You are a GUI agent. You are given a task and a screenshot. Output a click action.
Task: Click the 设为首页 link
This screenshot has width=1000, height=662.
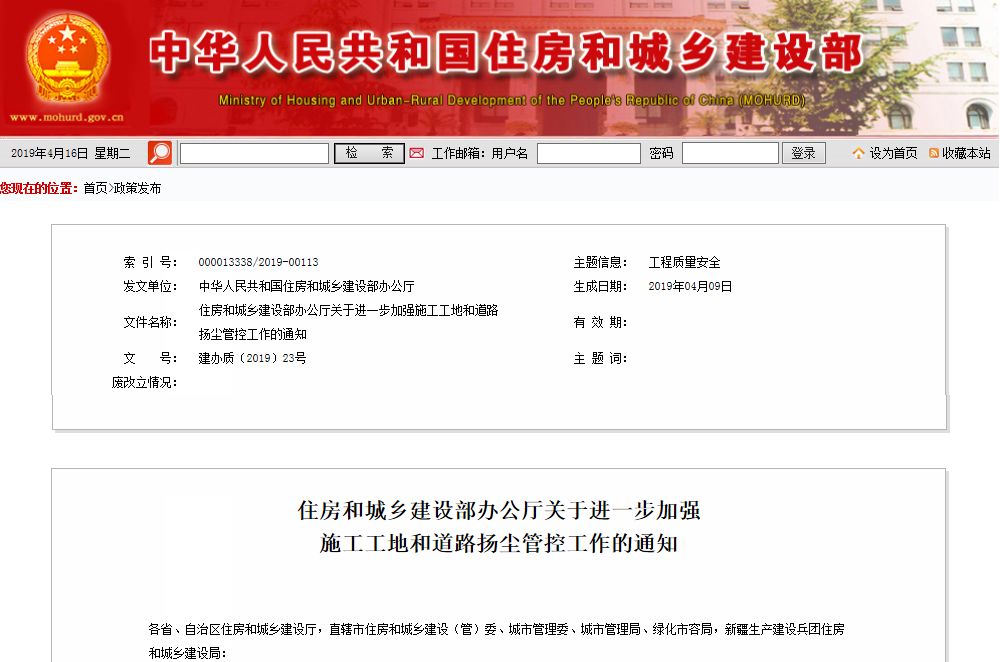pyautogui.click(x=893, y=153)
